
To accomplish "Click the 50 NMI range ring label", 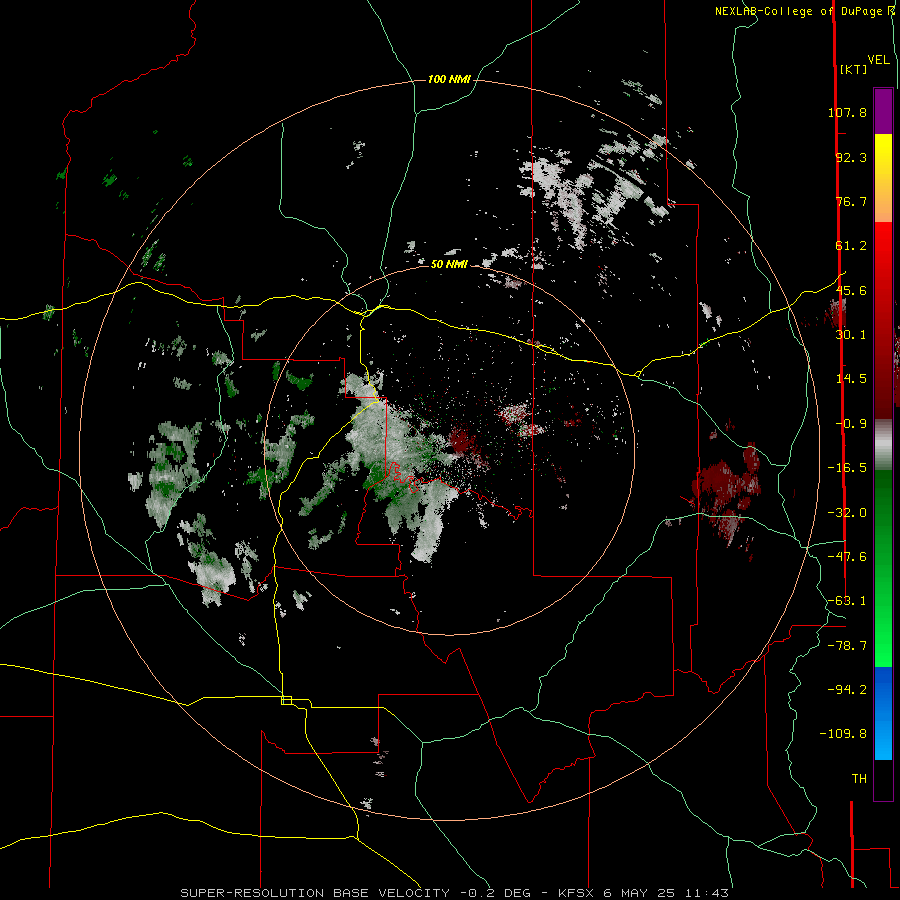I will pyautogui.click(x=449, y=264).
